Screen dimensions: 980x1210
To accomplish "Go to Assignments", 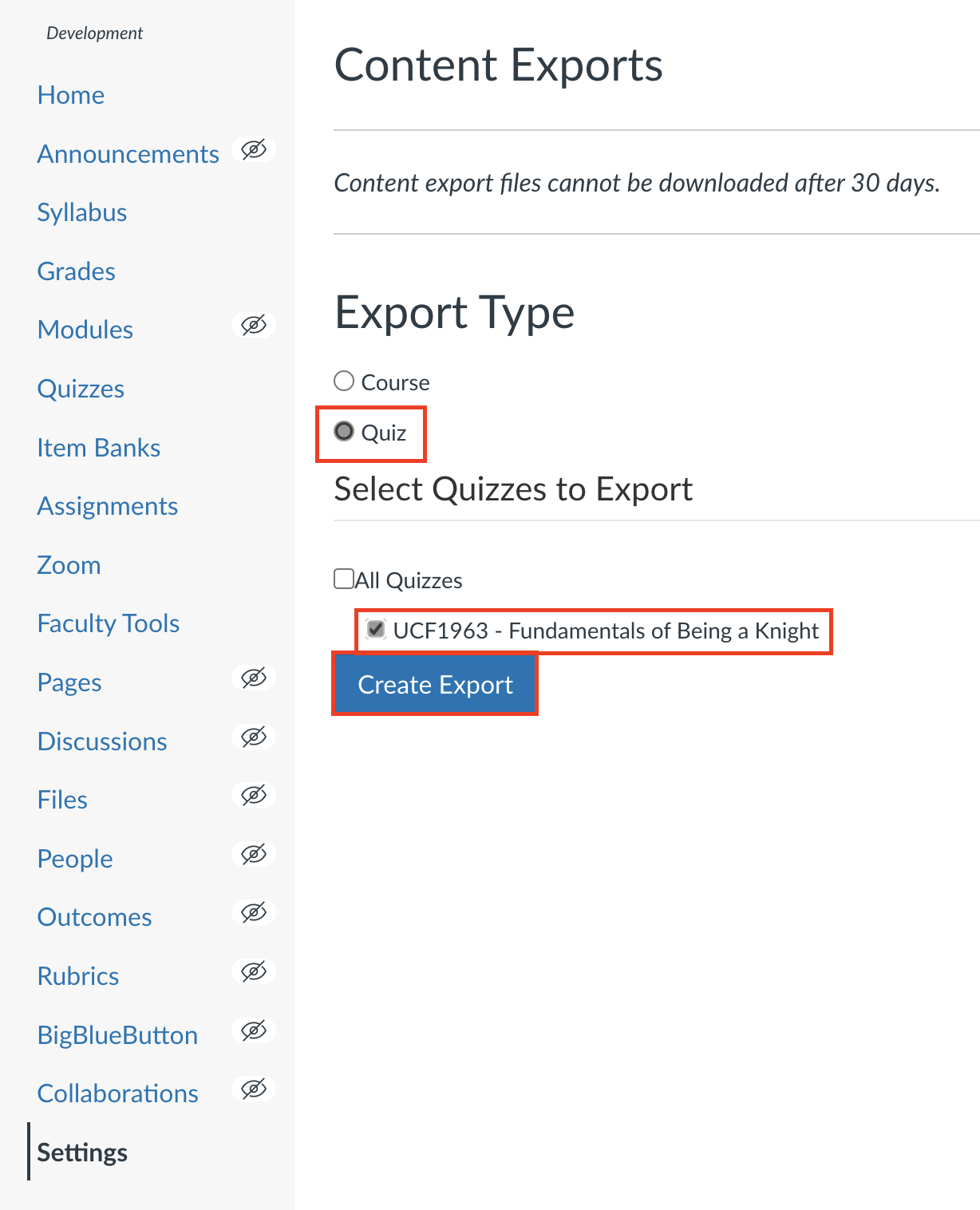I will click(108, 506).
